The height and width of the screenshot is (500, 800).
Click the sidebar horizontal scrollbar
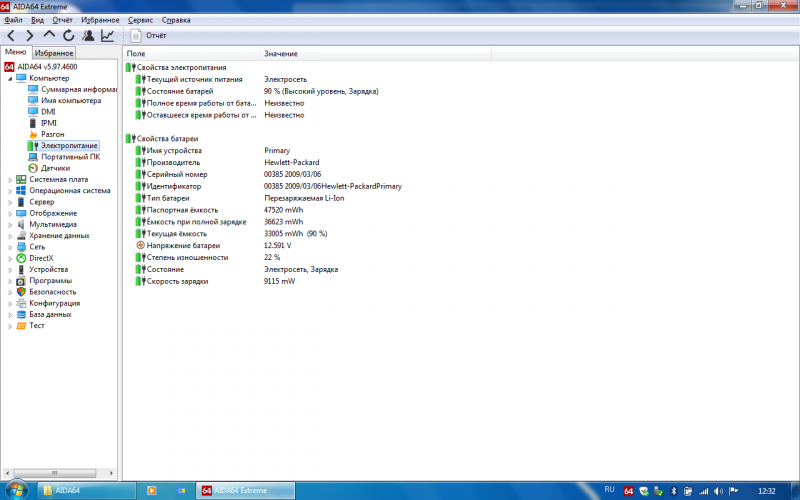(55, 473)
